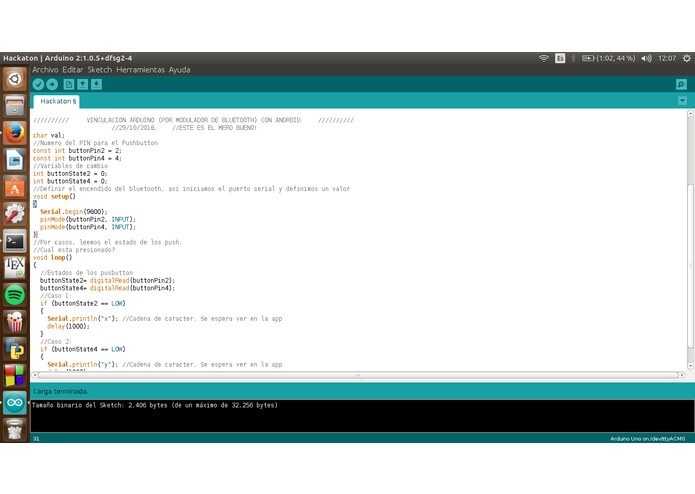
Task: Open the Archivo menu
Action: (x=45, y=70)
